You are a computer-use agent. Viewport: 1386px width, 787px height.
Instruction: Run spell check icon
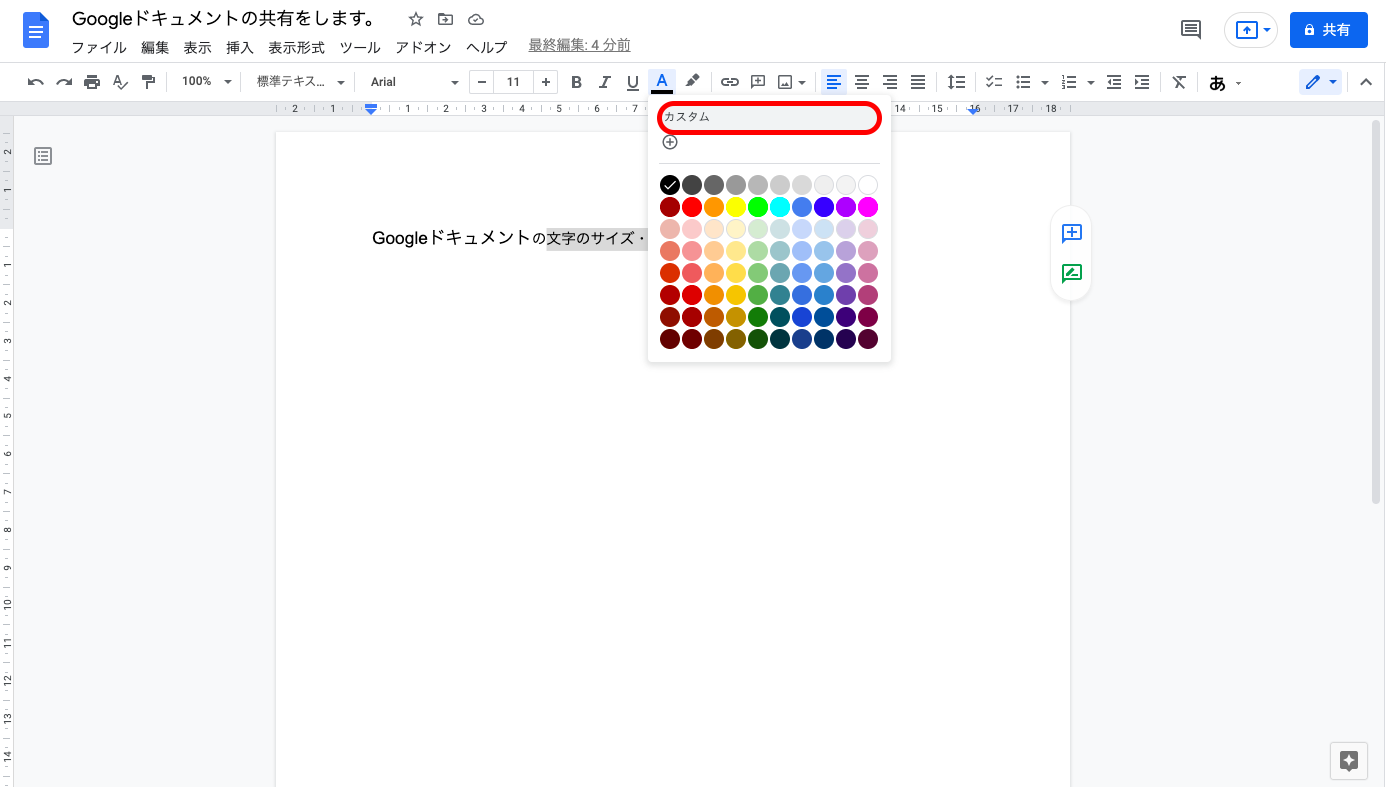(120, 82)
